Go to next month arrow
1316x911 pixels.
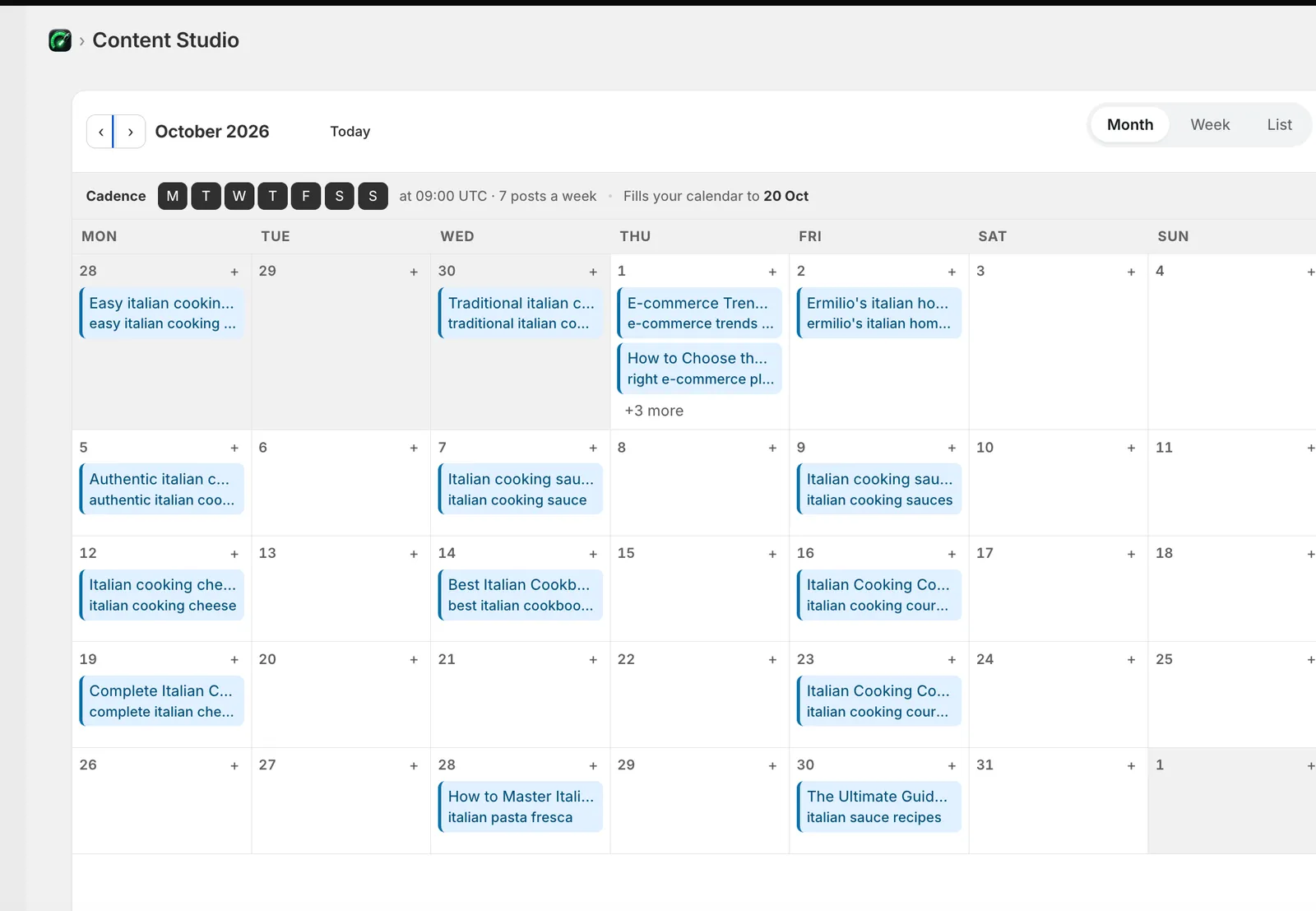[x=130, y=132]
